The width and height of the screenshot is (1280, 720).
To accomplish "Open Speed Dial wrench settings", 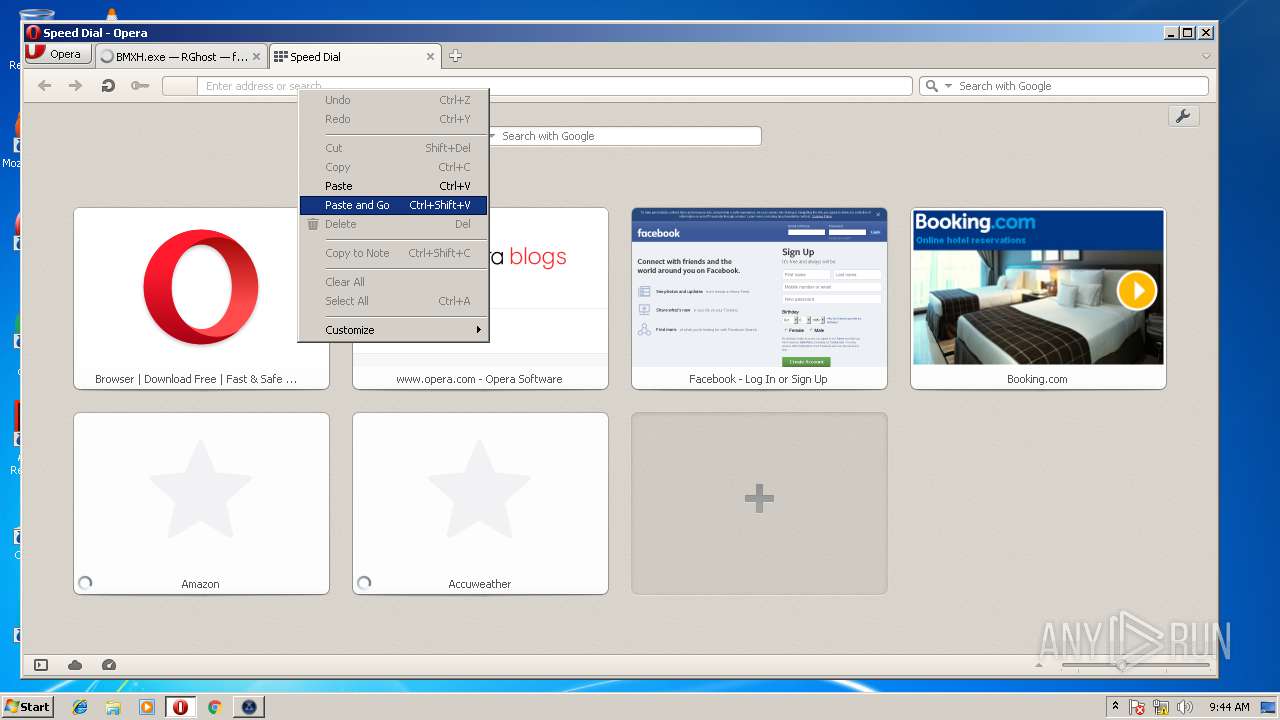I will 1183,116.
